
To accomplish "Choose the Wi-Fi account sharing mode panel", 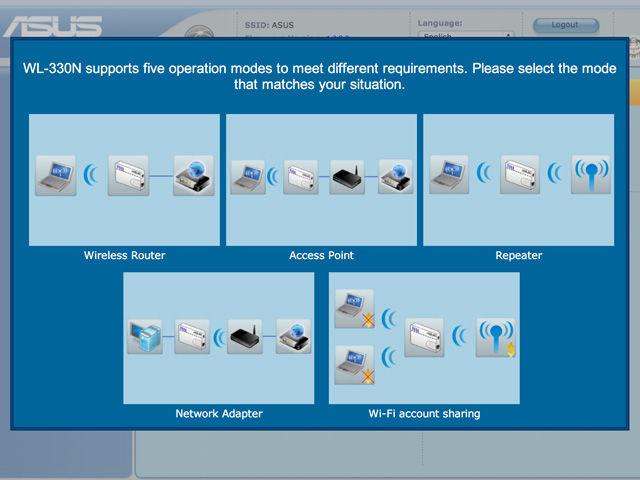I will (x=424, y=338).
